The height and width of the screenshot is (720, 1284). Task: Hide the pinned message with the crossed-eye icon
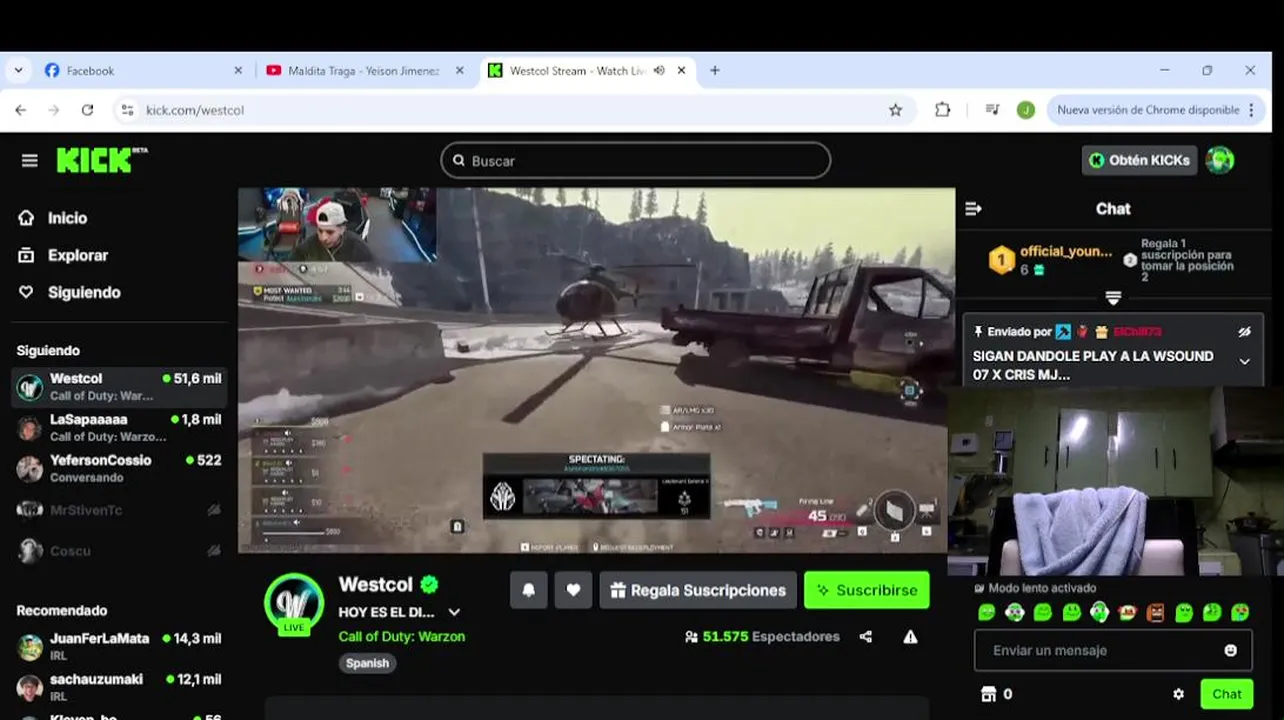tap(1244, 331)
